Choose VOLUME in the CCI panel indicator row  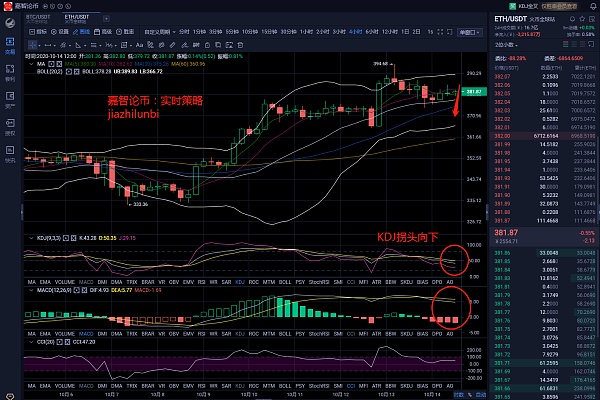point(65,386)
